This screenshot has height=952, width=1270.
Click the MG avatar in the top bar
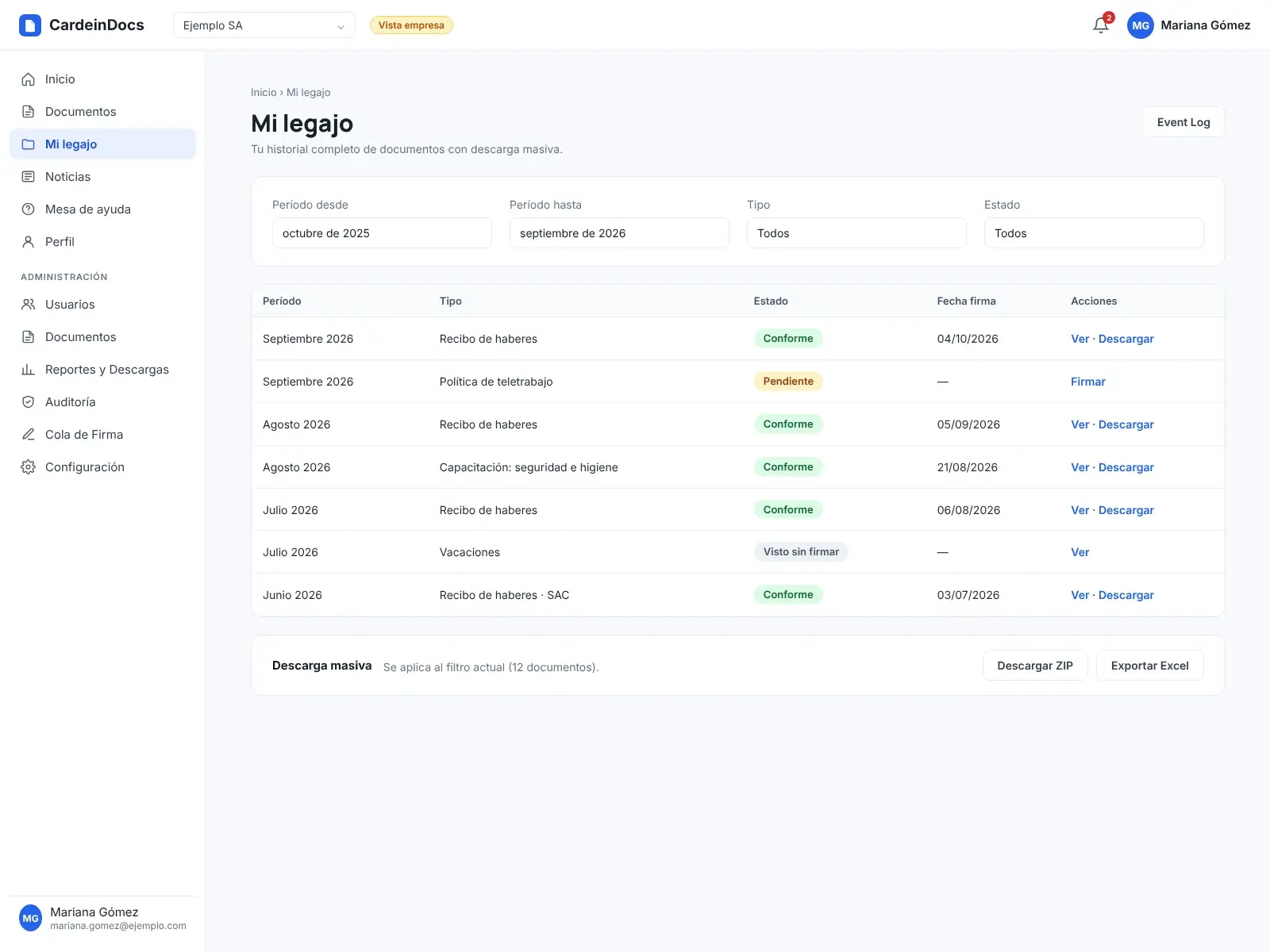point(1141,25)
